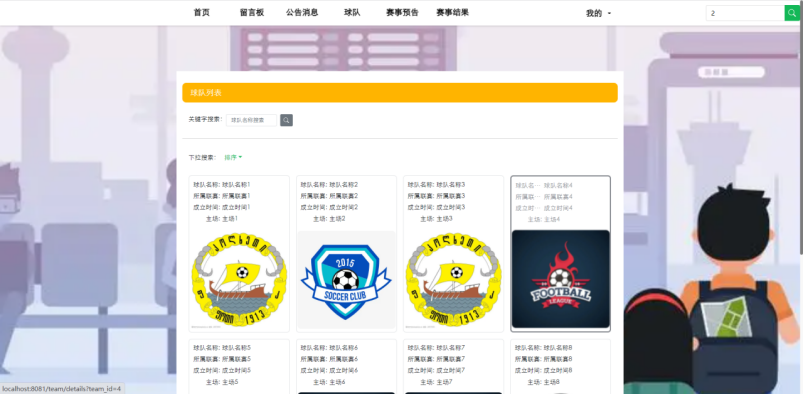Focus the top-right search box containing 2

(x=745, y=13)
